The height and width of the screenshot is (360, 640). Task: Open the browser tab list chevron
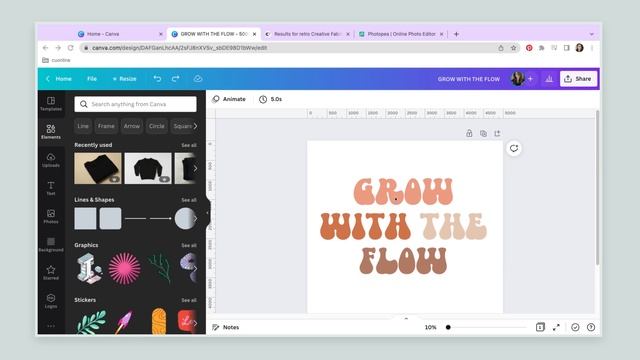click(x=591, y=34)
